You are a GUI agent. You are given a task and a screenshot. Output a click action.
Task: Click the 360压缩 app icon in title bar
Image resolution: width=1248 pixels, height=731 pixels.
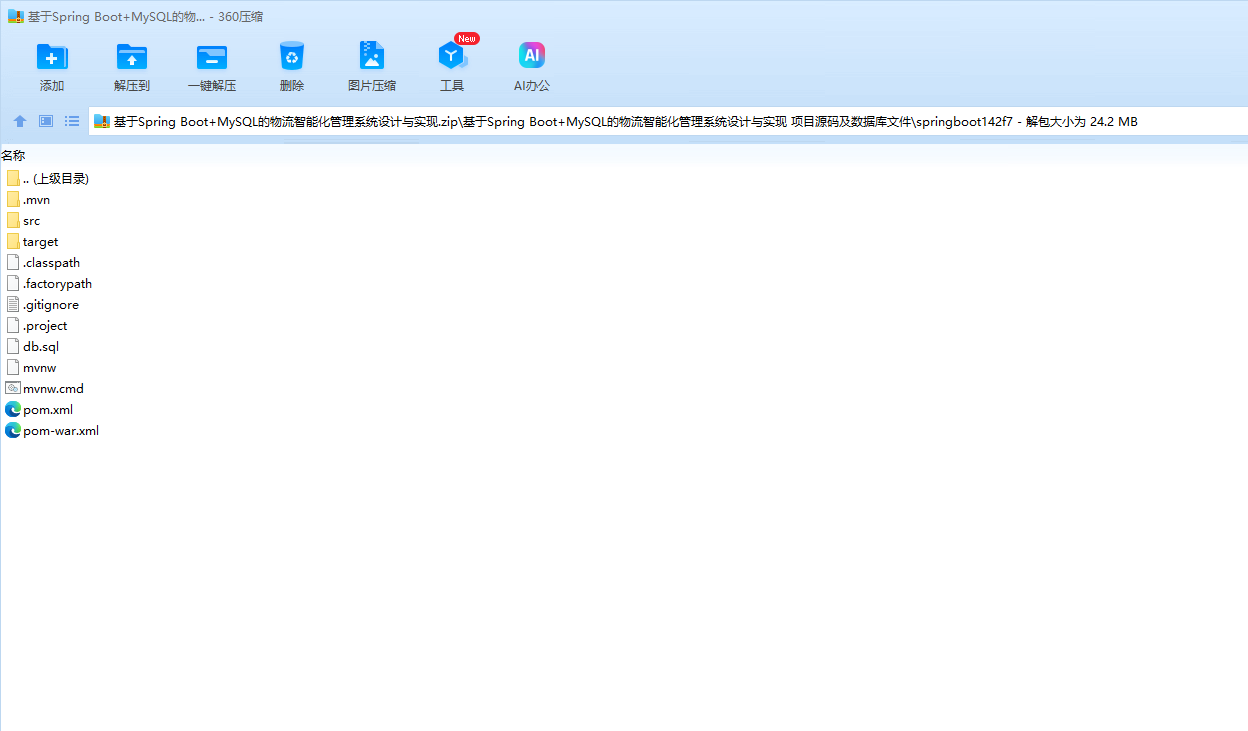click(x=15, y=17)
